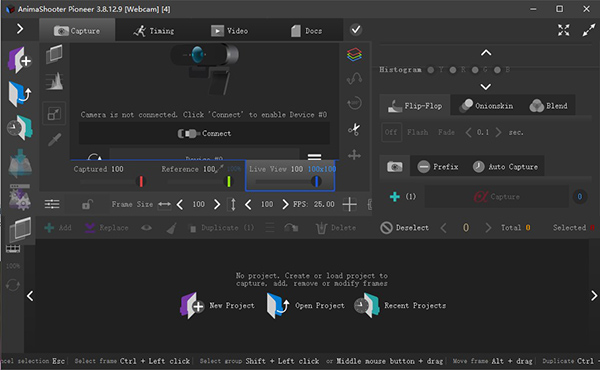
Task: Click the import download icon in sidebar
Action: 20,163
